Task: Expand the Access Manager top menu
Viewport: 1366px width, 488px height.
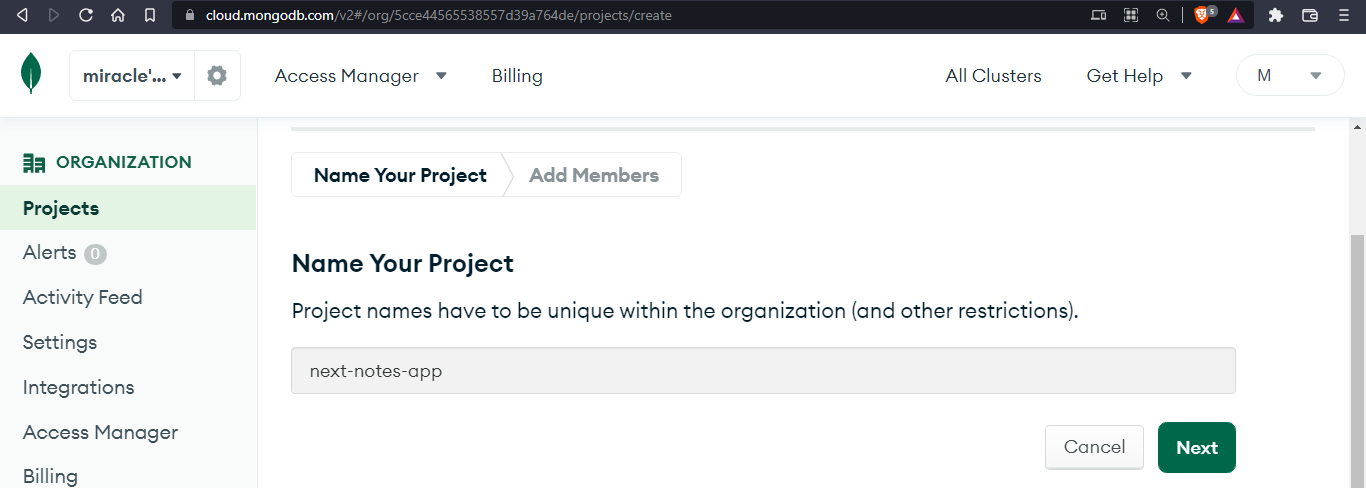Action: click(361, 76)
